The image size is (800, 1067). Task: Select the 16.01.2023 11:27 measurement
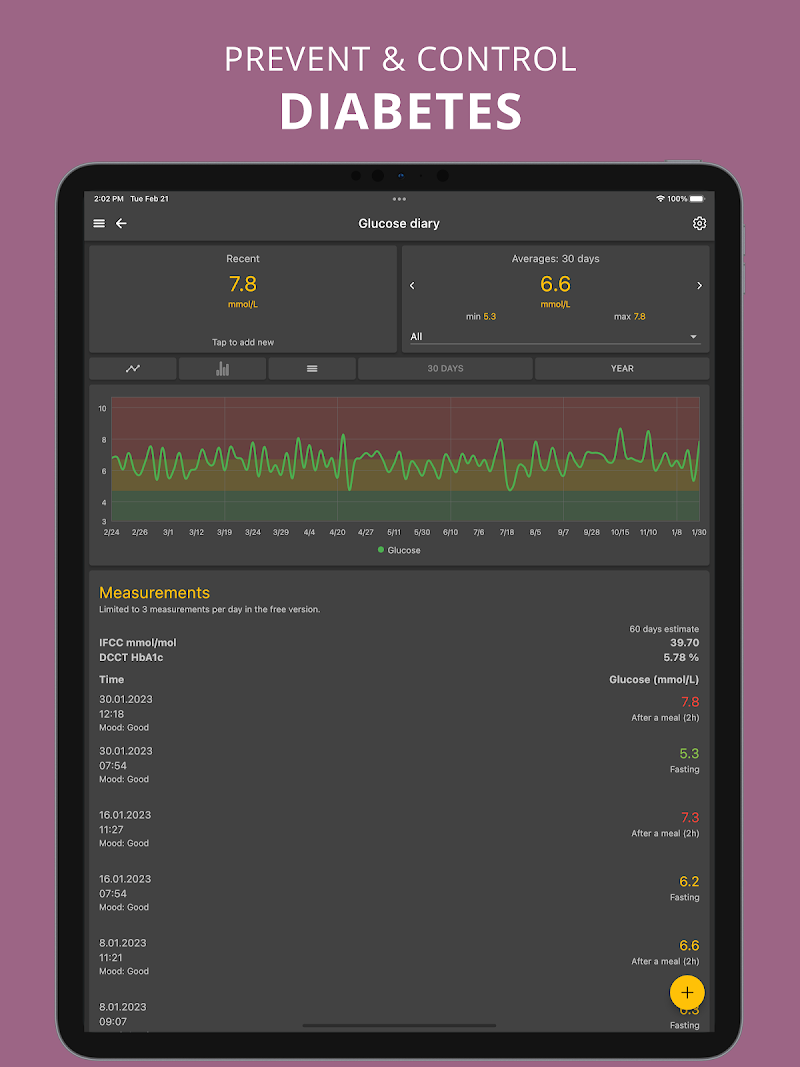[x=399, y=829]
